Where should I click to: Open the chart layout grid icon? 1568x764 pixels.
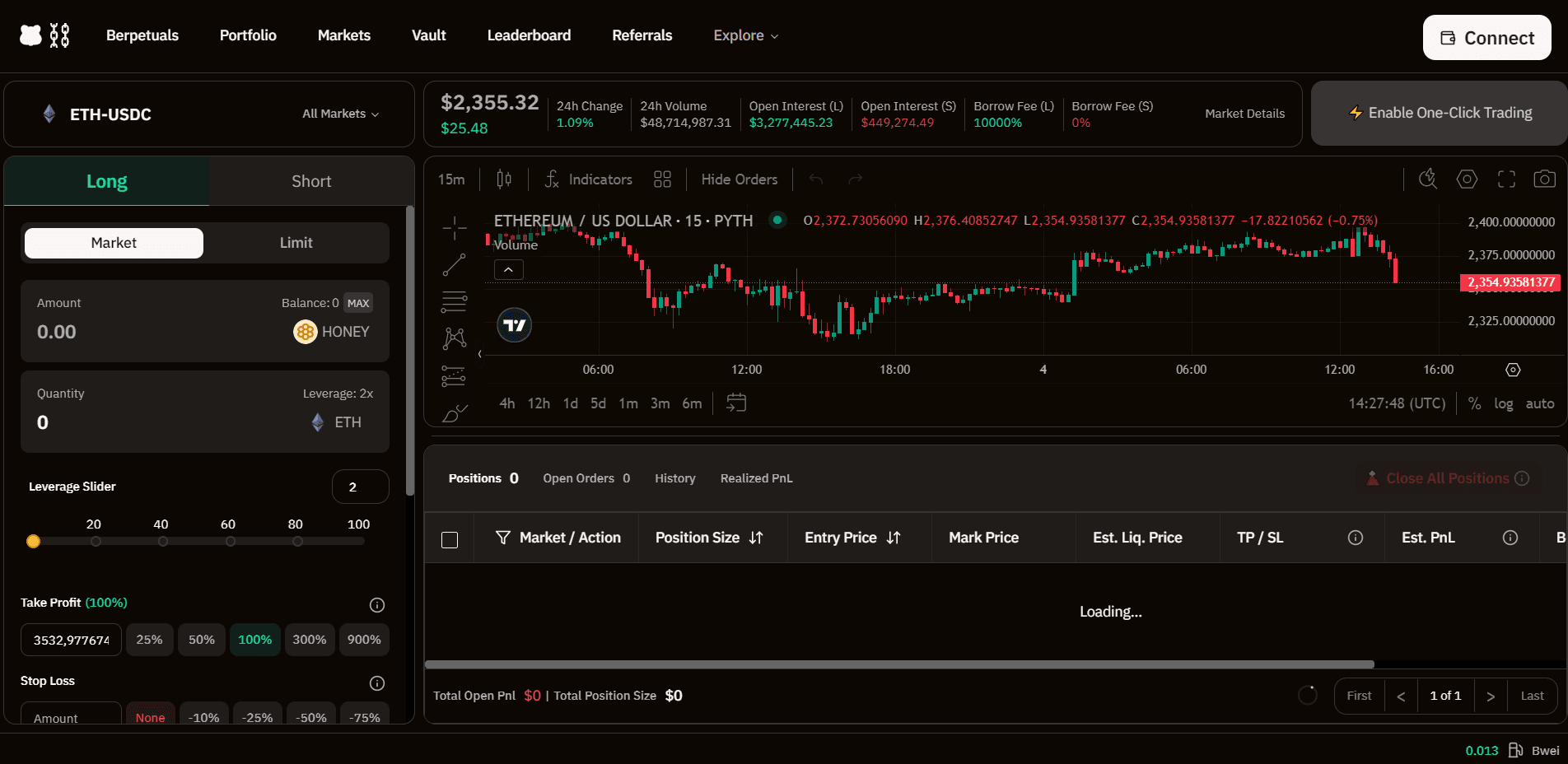(x=662, y=179)
